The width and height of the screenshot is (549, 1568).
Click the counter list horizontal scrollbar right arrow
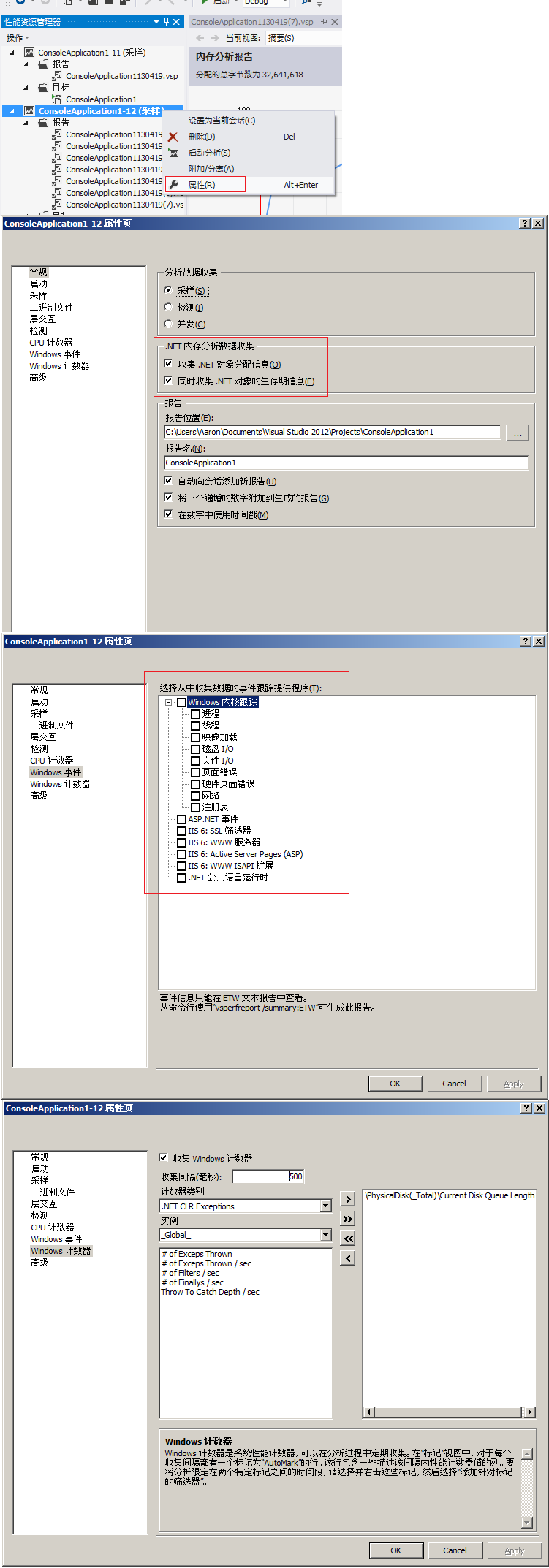(530, 1412)
